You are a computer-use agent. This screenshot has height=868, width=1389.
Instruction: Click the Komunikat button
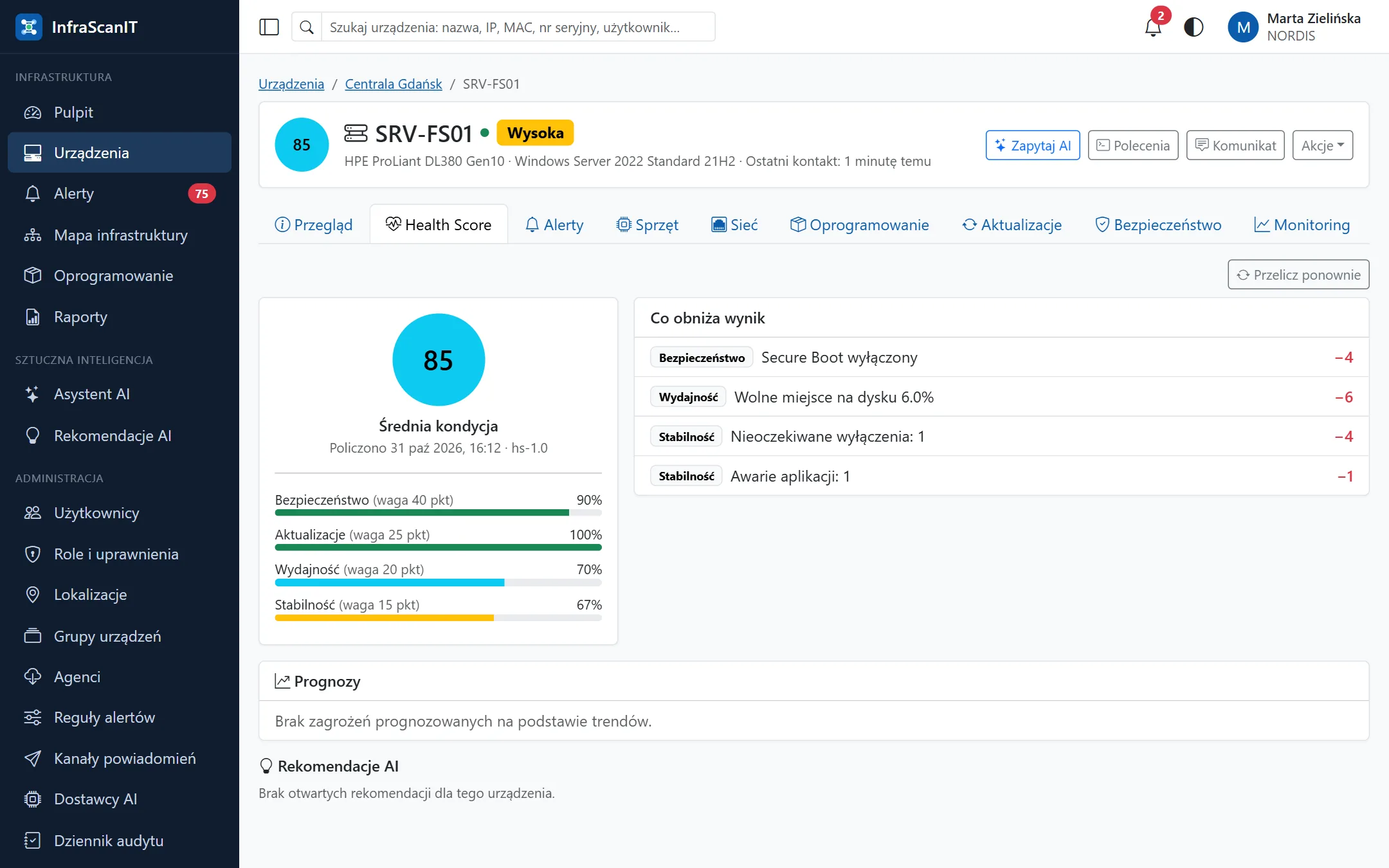[x=1235, y=145]
